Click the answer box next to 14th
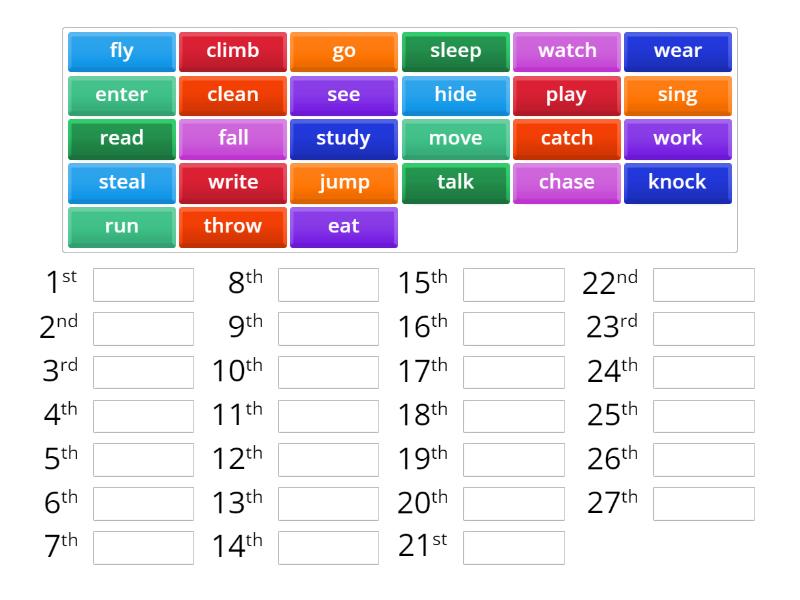The width and height of the screenshot is (800, 600). point(329,547)
